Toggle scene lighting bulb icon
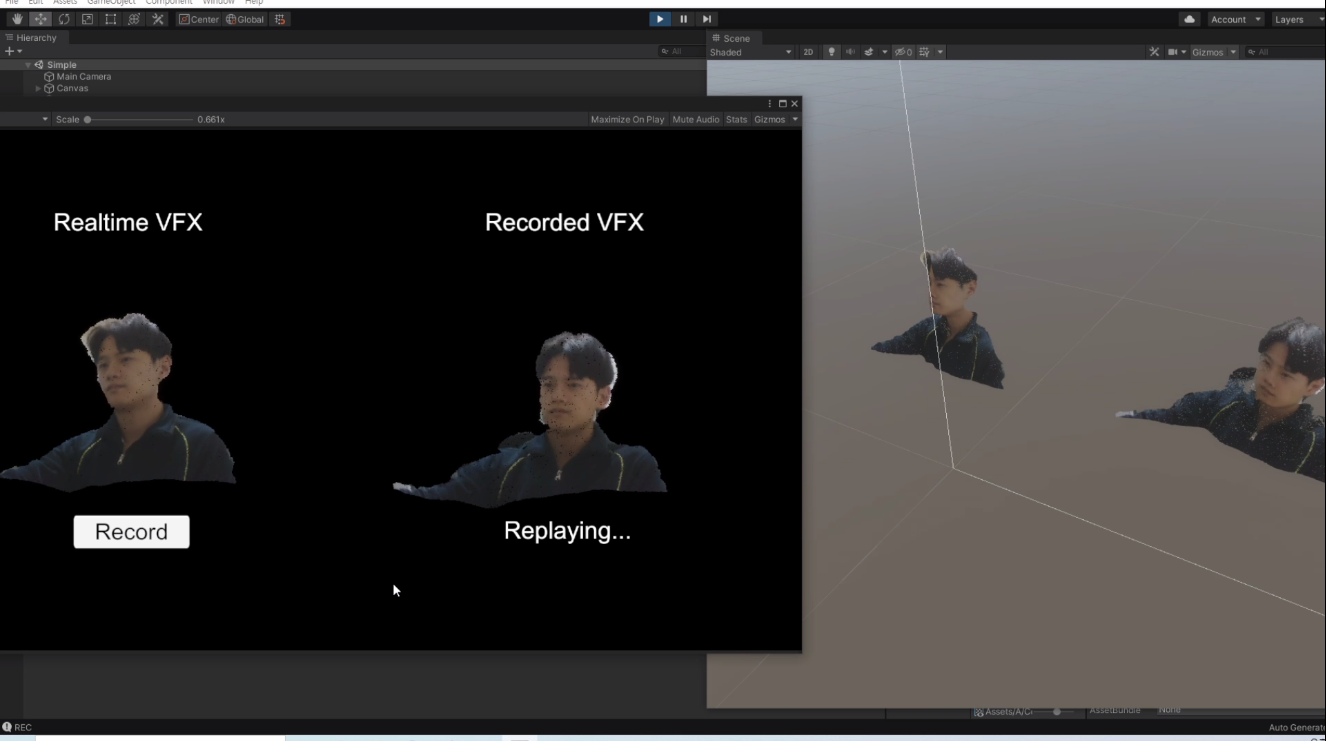This screenshot has width=1326, height=741. point(831,52)
